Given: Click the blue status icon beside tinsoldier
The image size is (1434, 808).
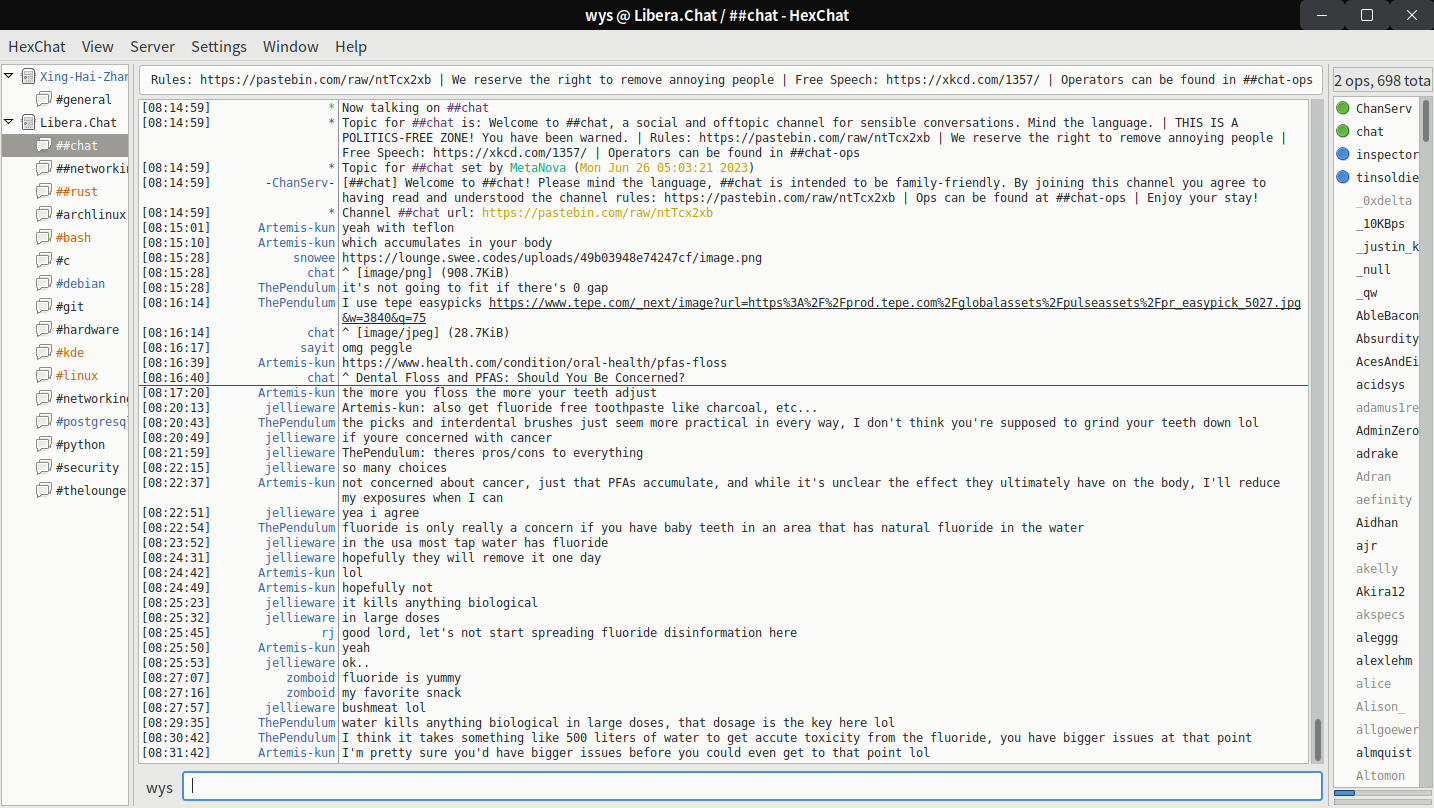Looking at the screenshot, I should point(1342,177).
